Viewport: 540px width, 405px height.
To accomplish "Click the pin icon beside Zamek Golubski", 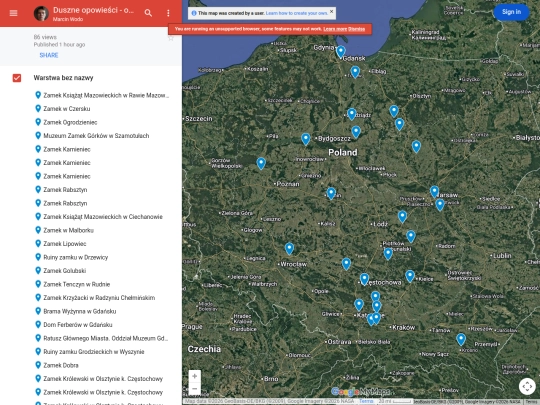I will (x=38, y=270).
